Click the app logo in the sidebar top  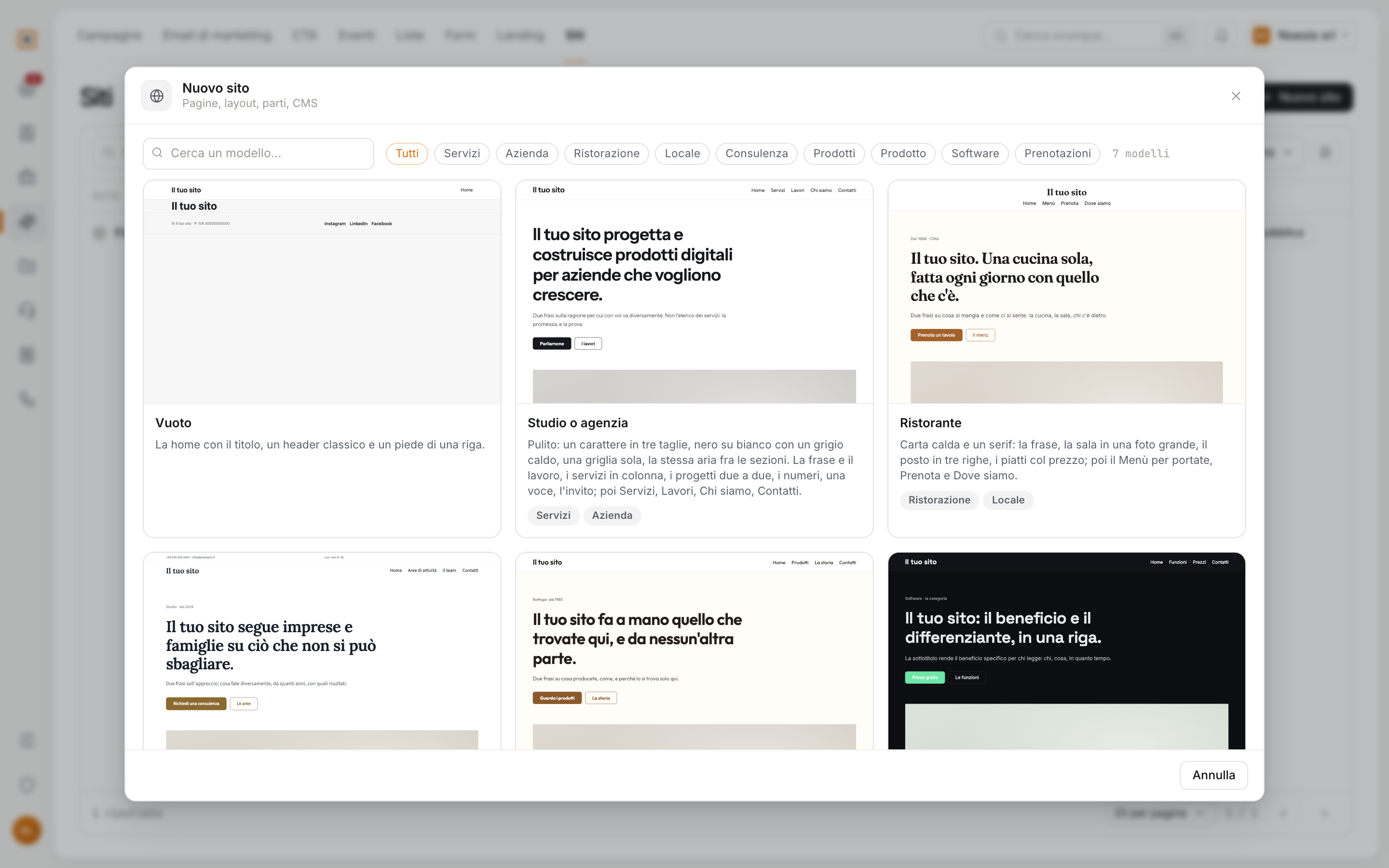click(x=27, y=39)
